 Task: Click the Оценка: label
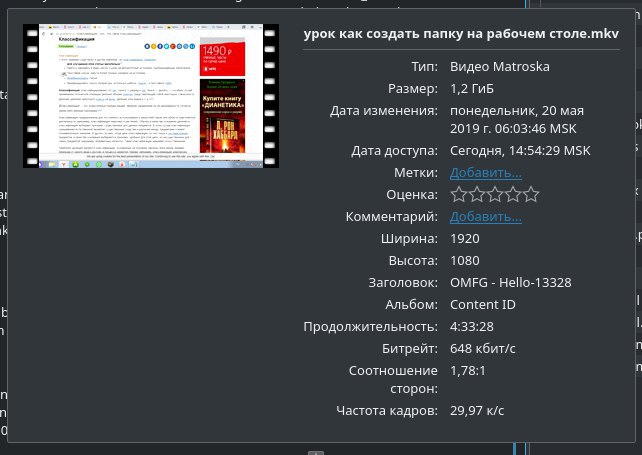412,195
